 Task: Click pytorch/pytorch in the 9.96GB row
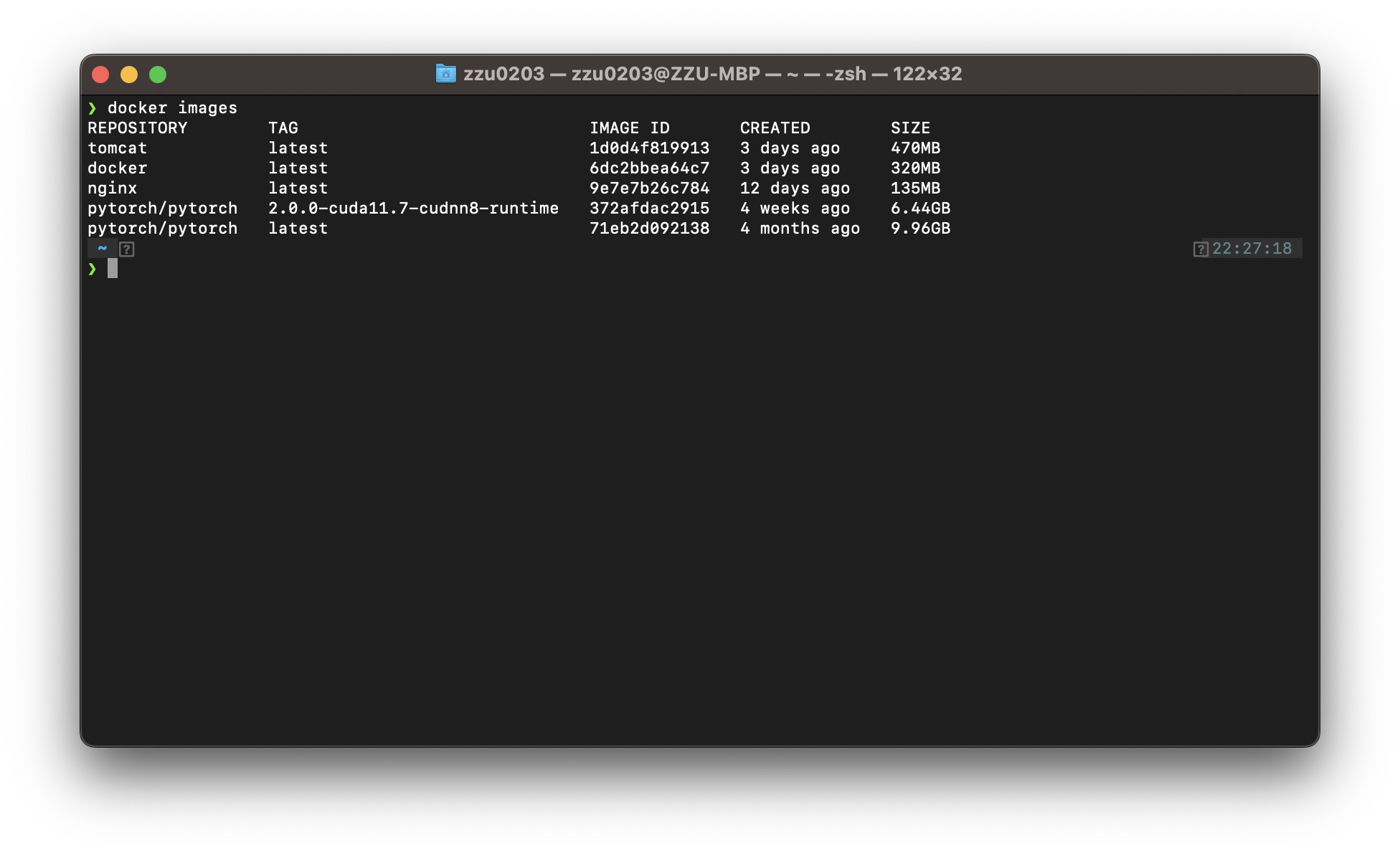point(162,229)
